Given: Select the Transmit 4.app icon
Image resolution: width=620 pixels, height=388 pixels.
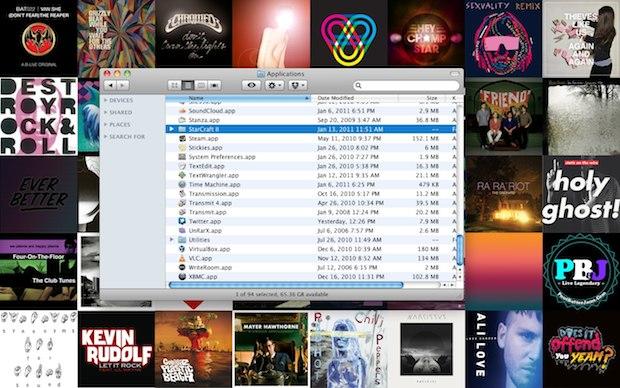Looking at the screenshot, I should (182, 203).
